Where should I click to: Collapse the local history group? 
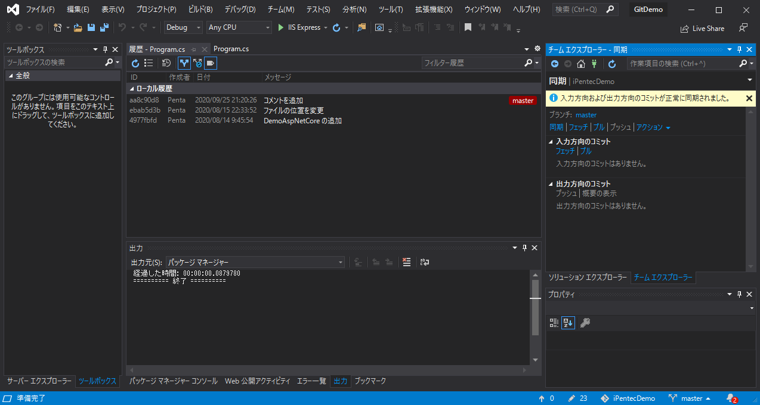pos(132,89)
